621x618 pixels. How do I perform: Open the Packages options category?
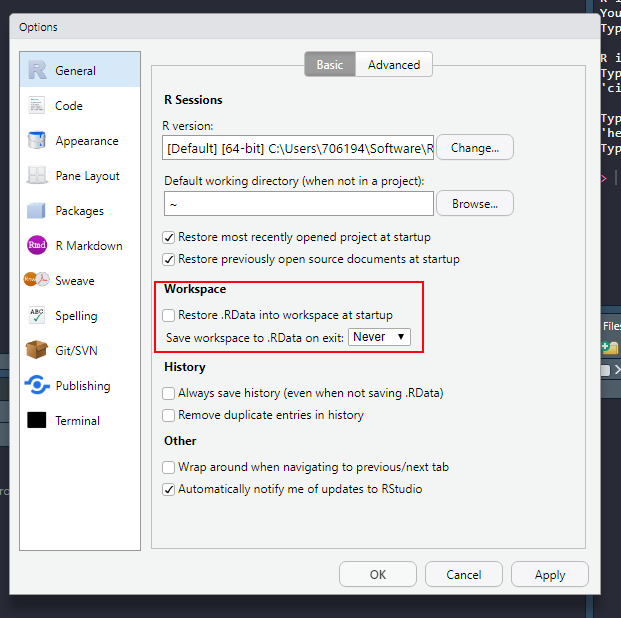80,210
